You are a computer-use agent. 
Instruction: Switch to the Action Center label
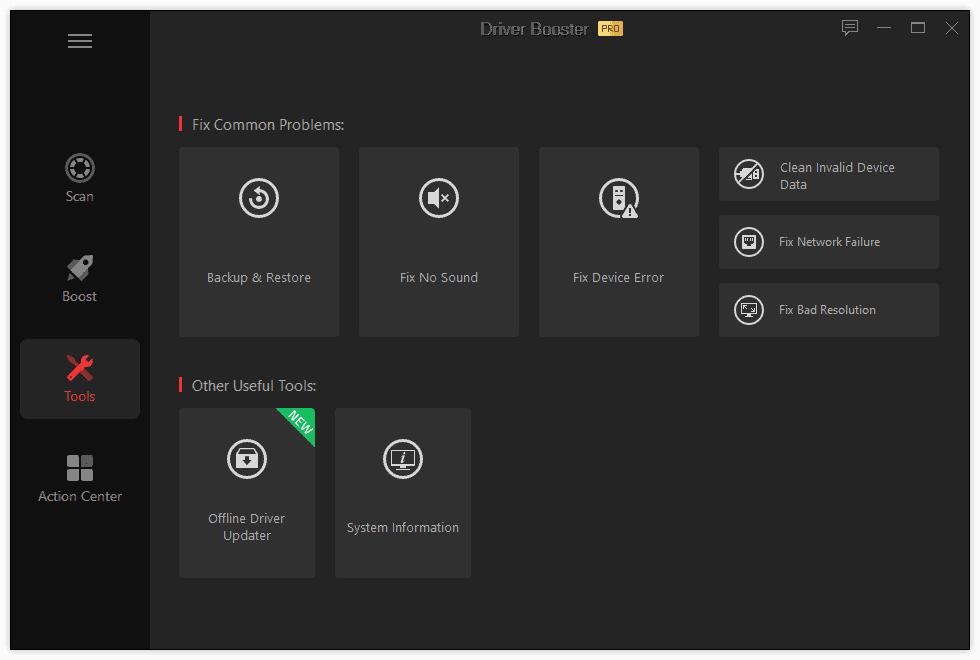(80, 497)
